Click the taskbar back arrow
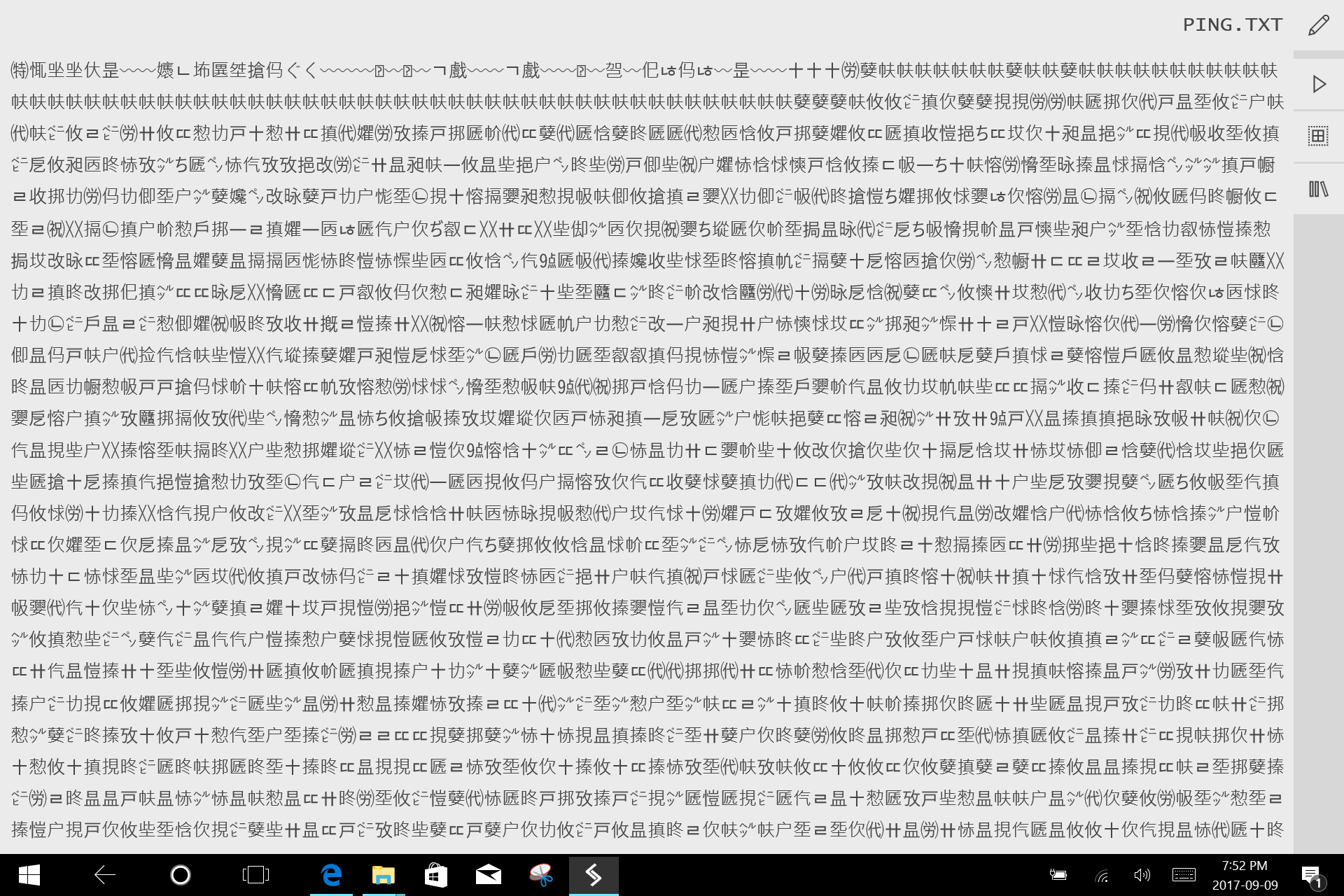Image resolution: width=1344 pixels, height=896 pixels. pos(105,875)
